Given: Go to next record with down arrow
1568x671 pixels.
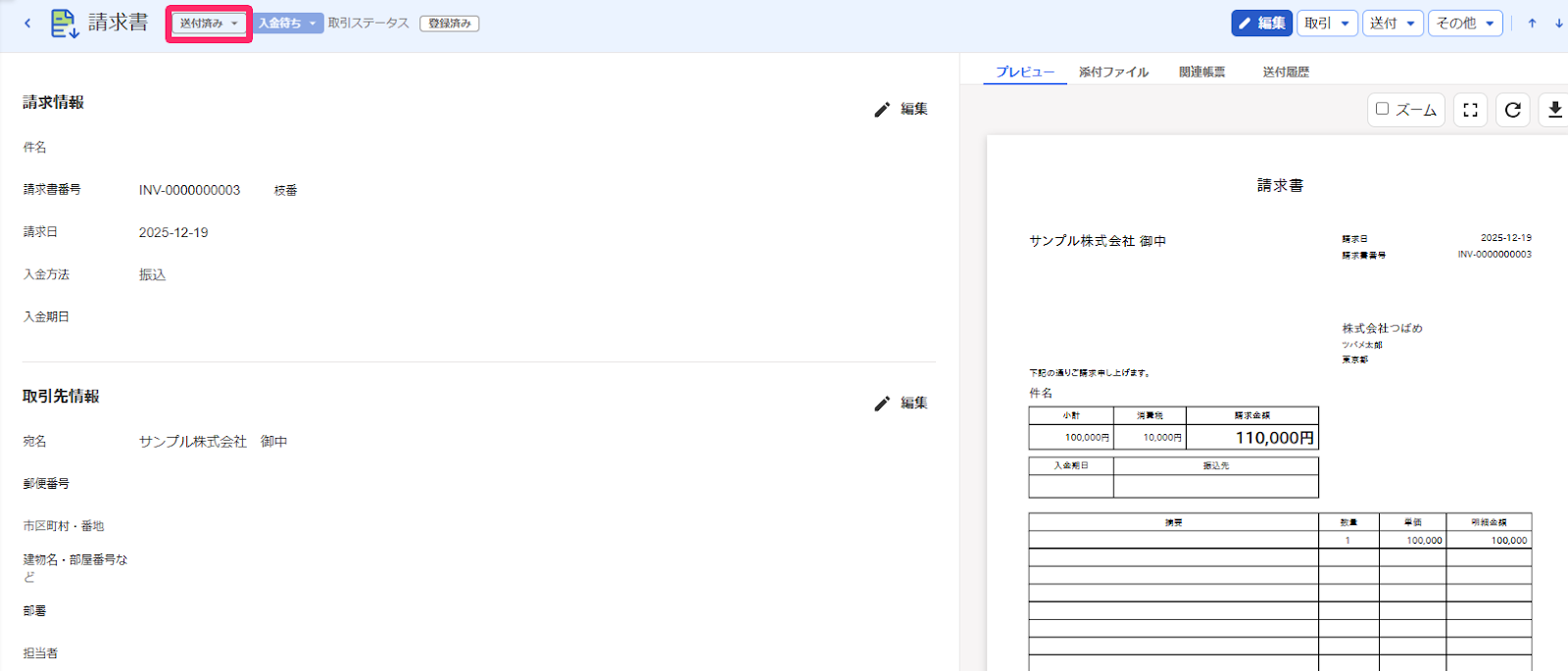Looking at the screenshot, I should click(x=1558, y=24).
